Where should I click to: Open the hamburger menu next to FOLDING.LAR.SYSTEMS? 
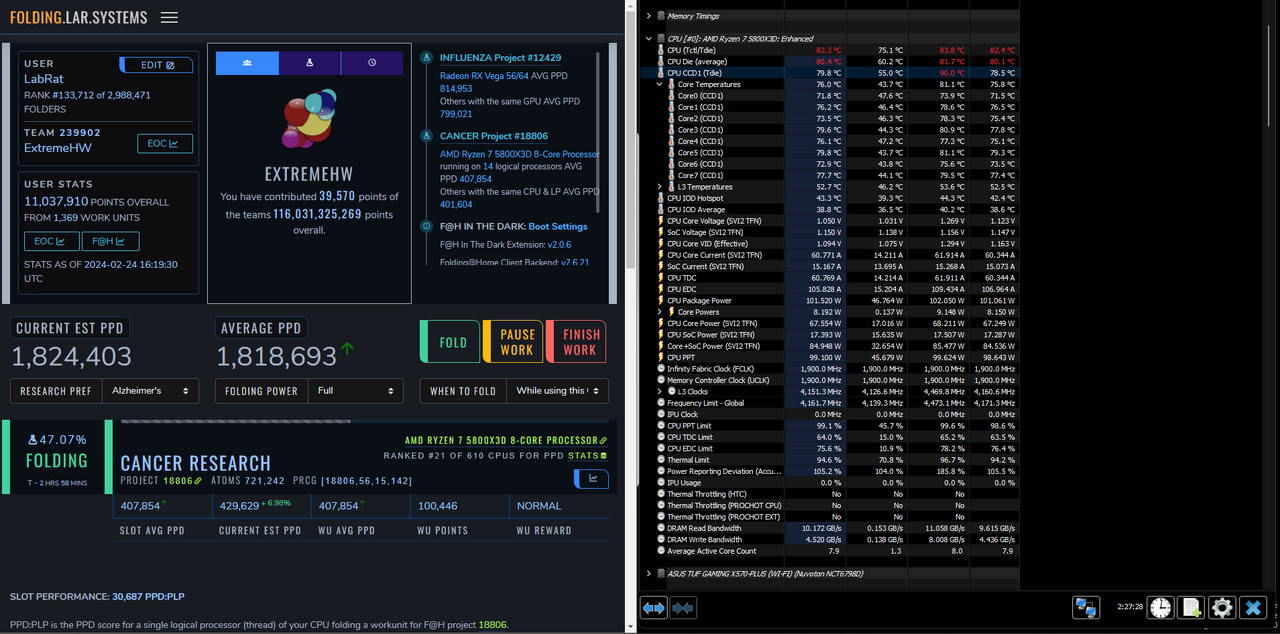(169, 17)
